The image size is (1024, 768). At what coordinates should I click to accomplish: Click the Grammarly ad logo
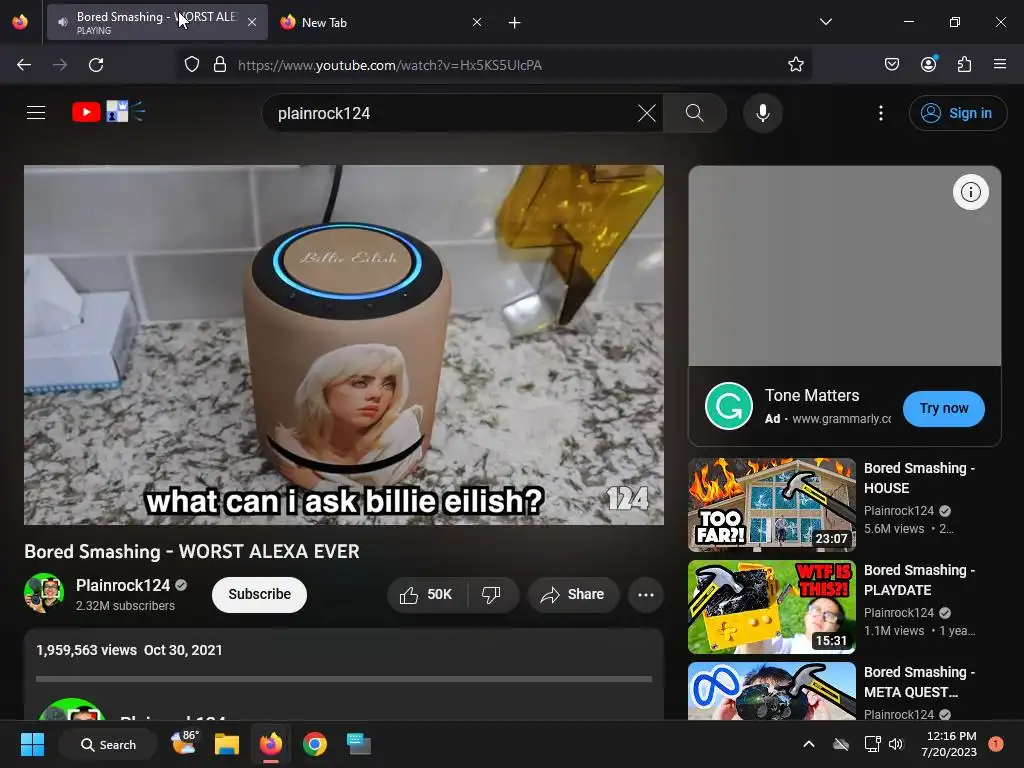728,406
